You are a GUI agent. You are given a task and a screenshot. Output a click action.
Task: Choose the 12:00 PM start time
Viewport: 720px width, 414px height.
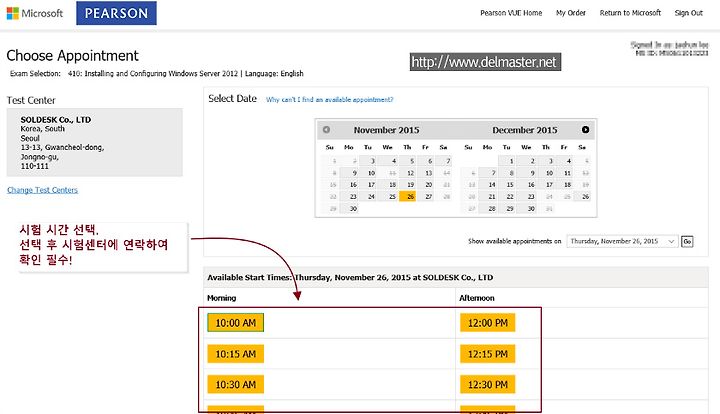[488, 323]
